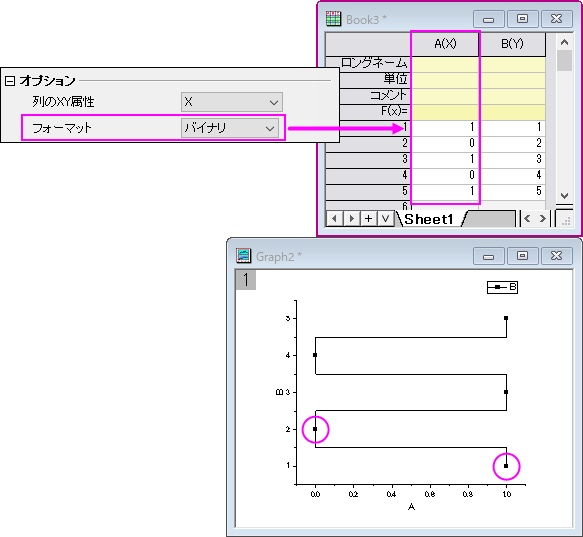
Task: Collapse the オプション section
Action: click(x=10, y=81)
